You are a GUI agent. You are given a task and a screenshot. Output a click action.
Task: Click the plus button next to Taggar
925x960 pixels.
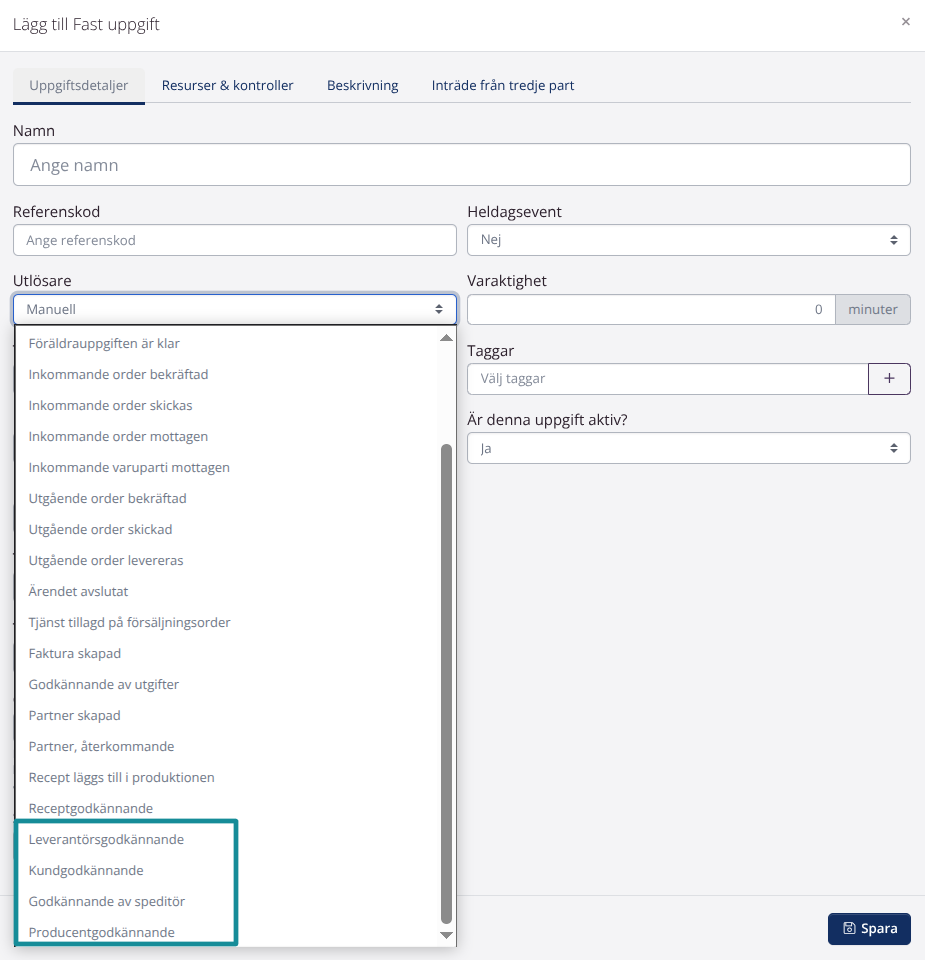889,379
